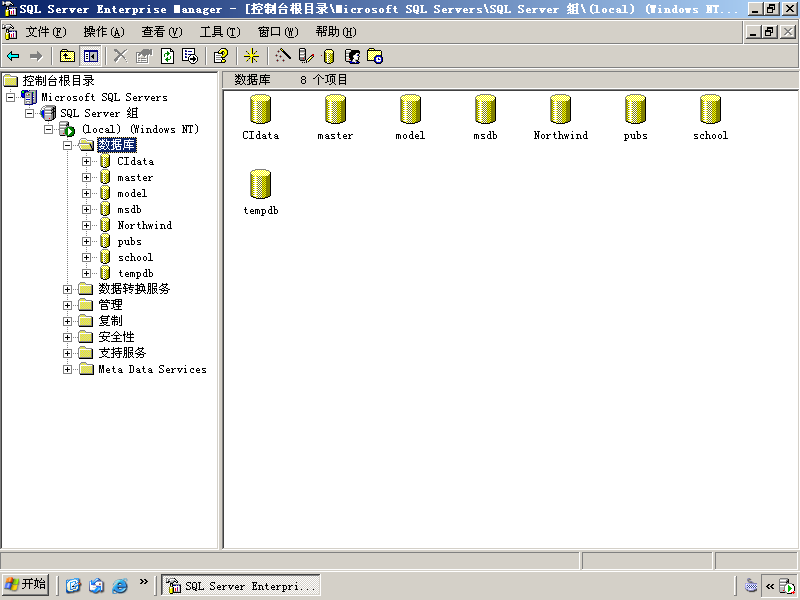This screenshot has height=600, width=800.
Task: Click the New Login person icon
Action: 352,56
